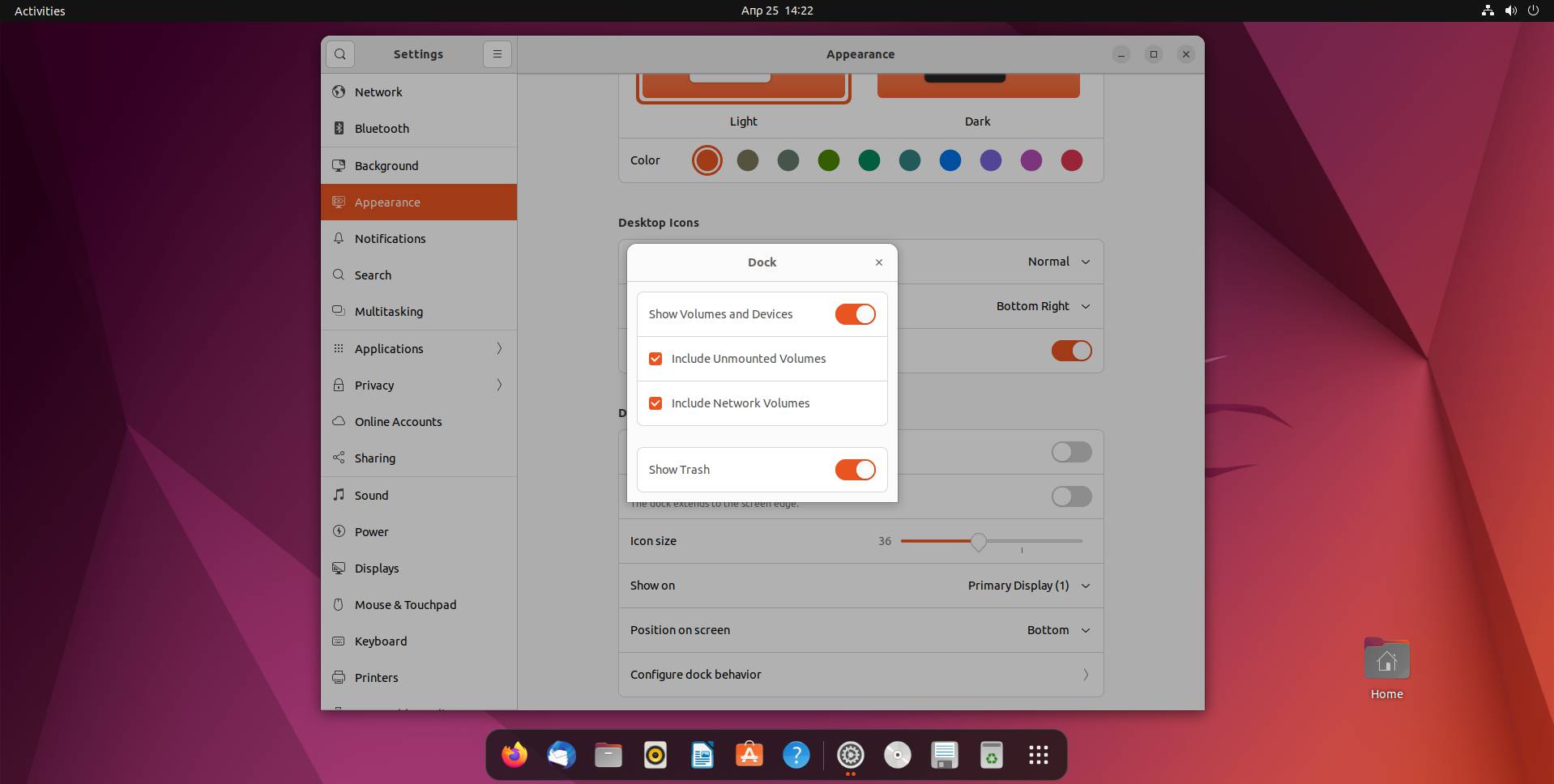Select the green accent color swatch

(829, 160)
